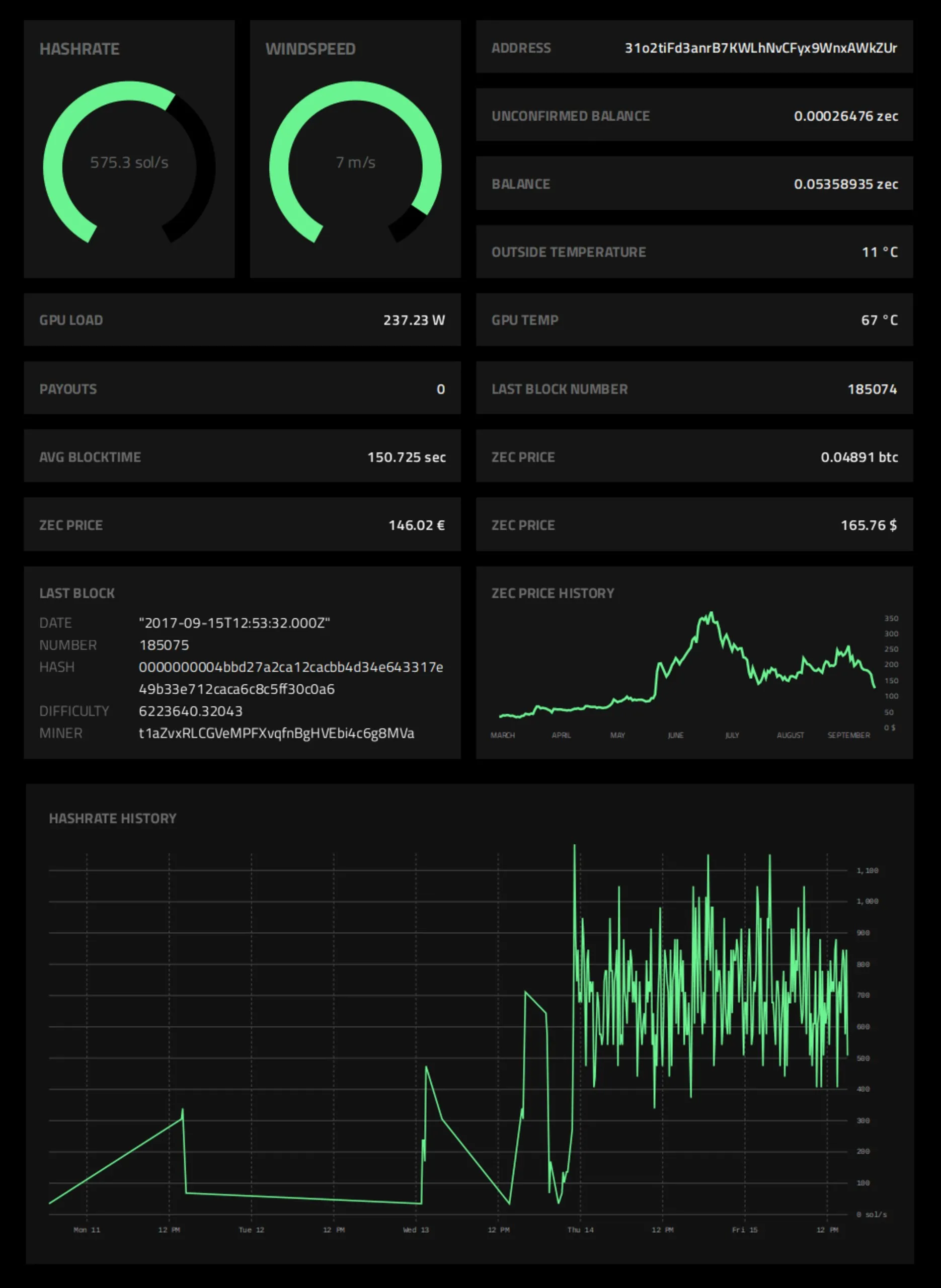This screenshot has width=941, height=1288.
Task: Click the ZEC price 0.04891 btc
Action: click(x=859, y=457)
